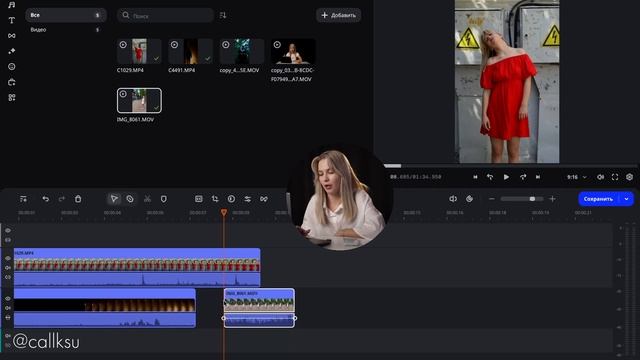Toggle preview player volume icon
Viewport: 640px width, 360px height.
click(600, 177)
